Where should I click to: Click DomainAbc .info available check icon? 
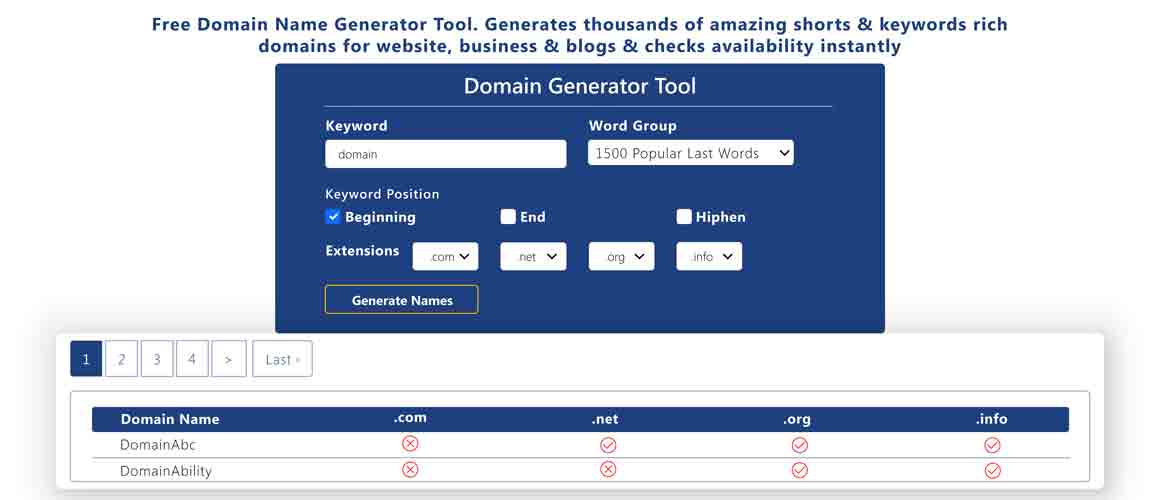pos(992,445)
